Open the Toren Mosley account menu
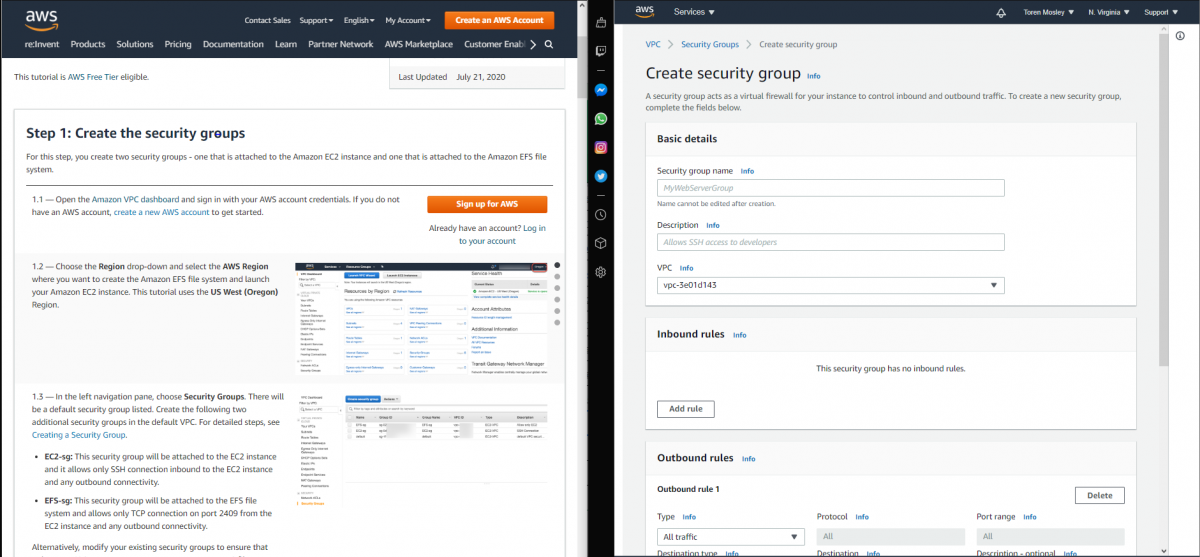 click(1049, 12)
